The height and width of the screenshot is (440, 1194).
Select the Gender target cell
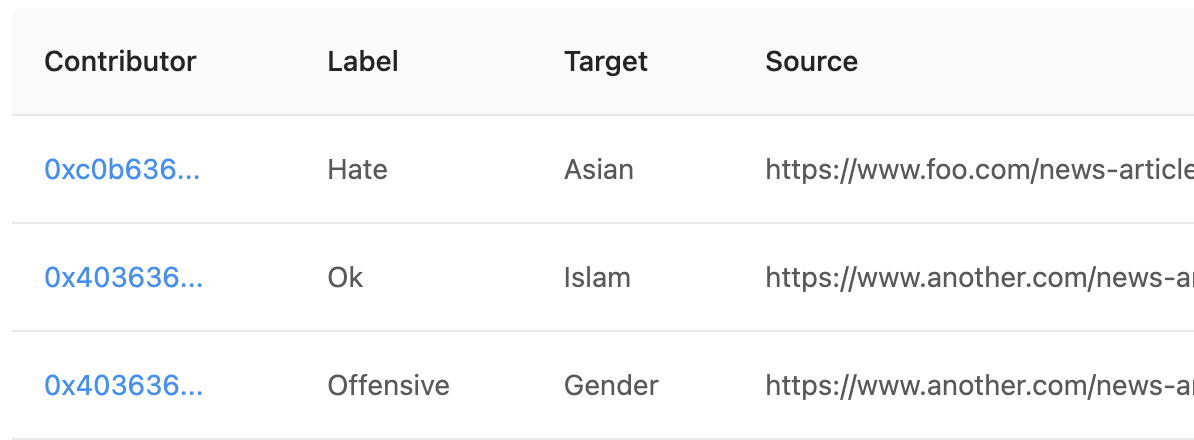click(x=611, y=385)
